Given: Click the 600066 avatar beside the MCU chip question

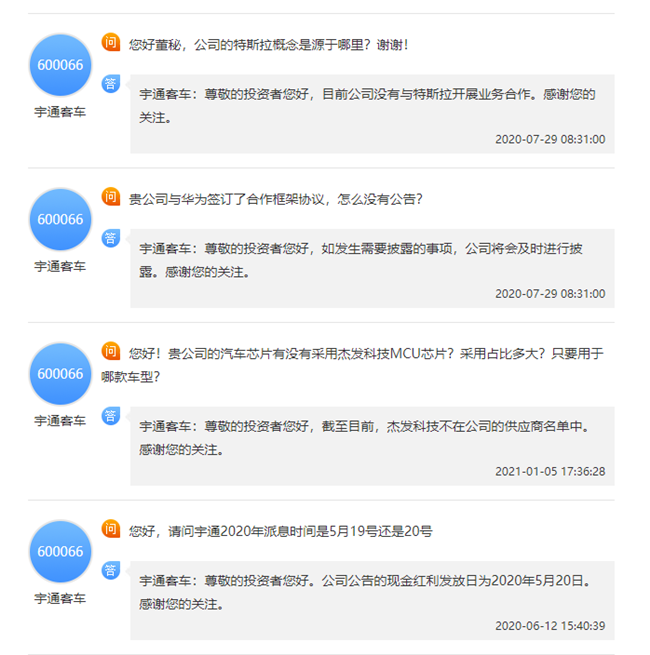Looking at the screenshot, I should click(60, 374).
